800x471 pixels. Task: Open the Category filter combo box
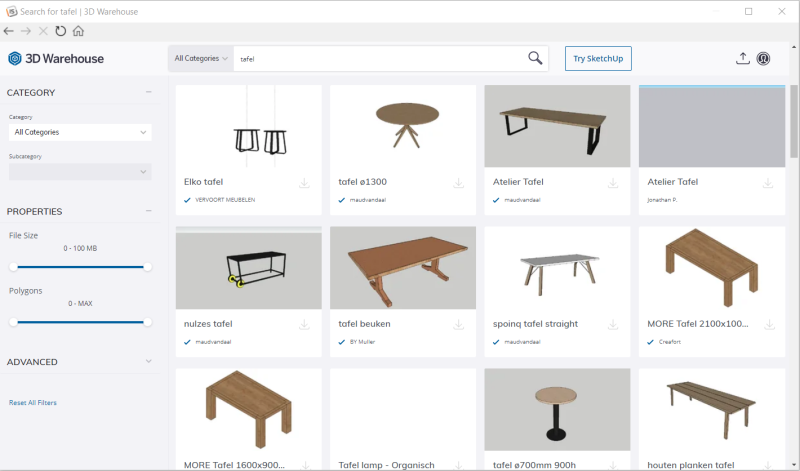click(80, 132)
